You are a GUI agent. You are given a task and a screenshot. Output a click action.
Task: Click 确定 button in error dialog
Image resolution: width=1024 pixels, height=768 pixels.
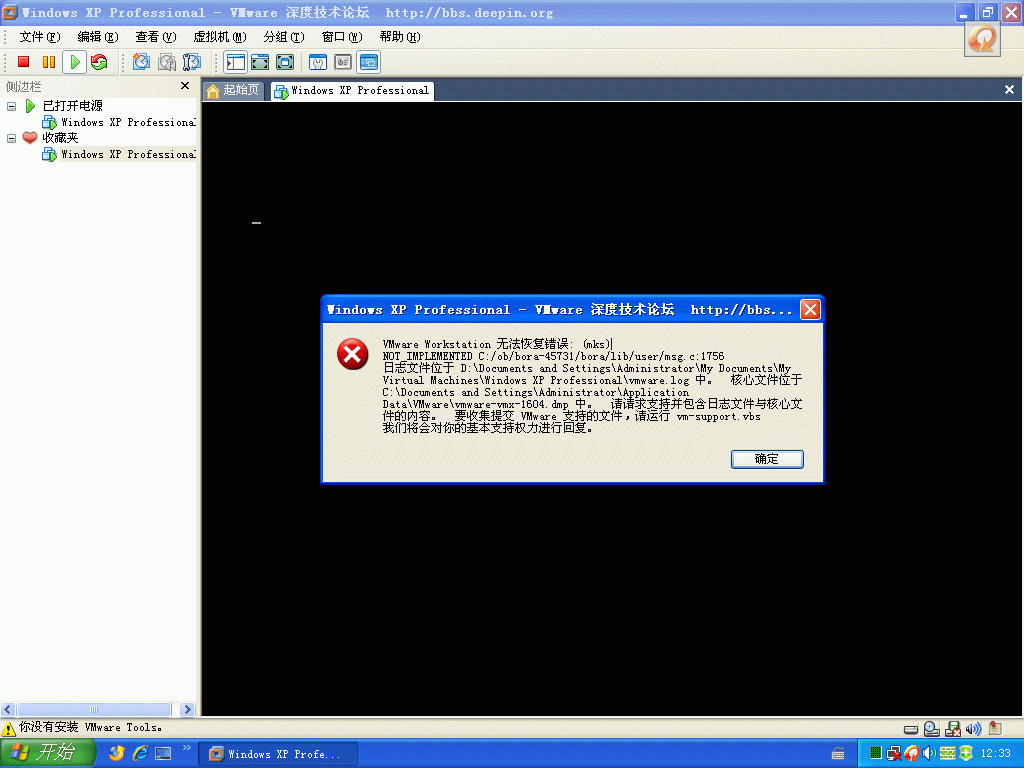(767, 459)
